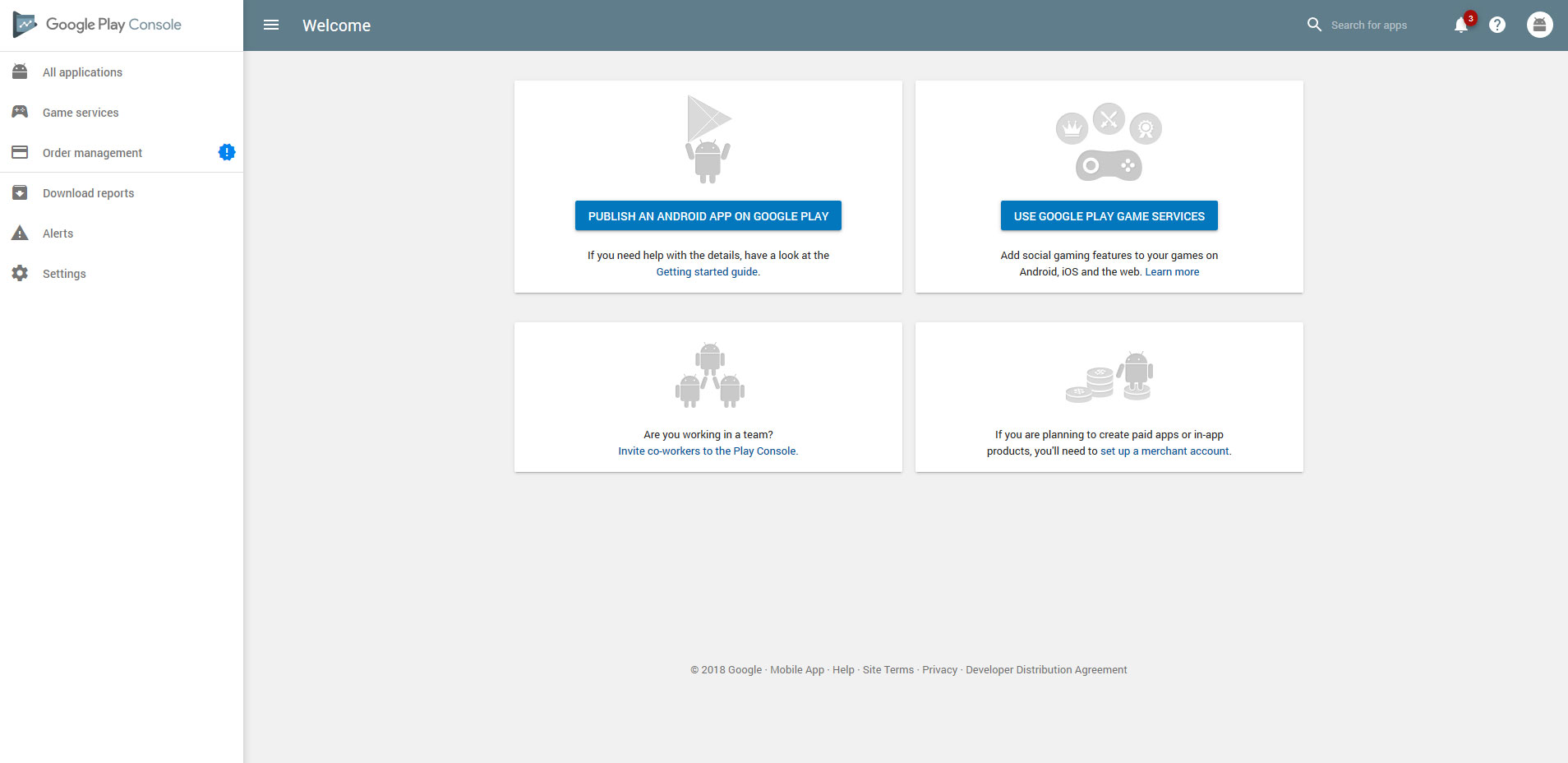Click the Order management alert badge
Screen dimensions: 1568x763
(227, 152)
